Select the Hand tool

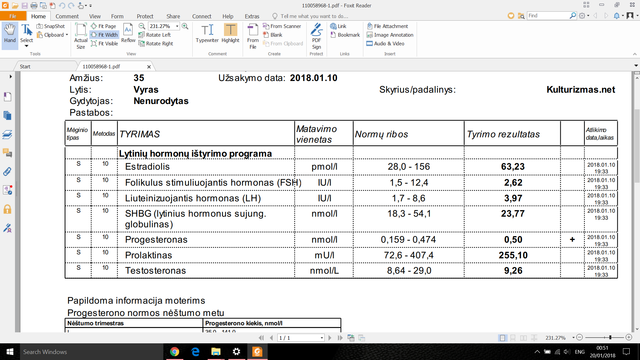tap(9, 33)
